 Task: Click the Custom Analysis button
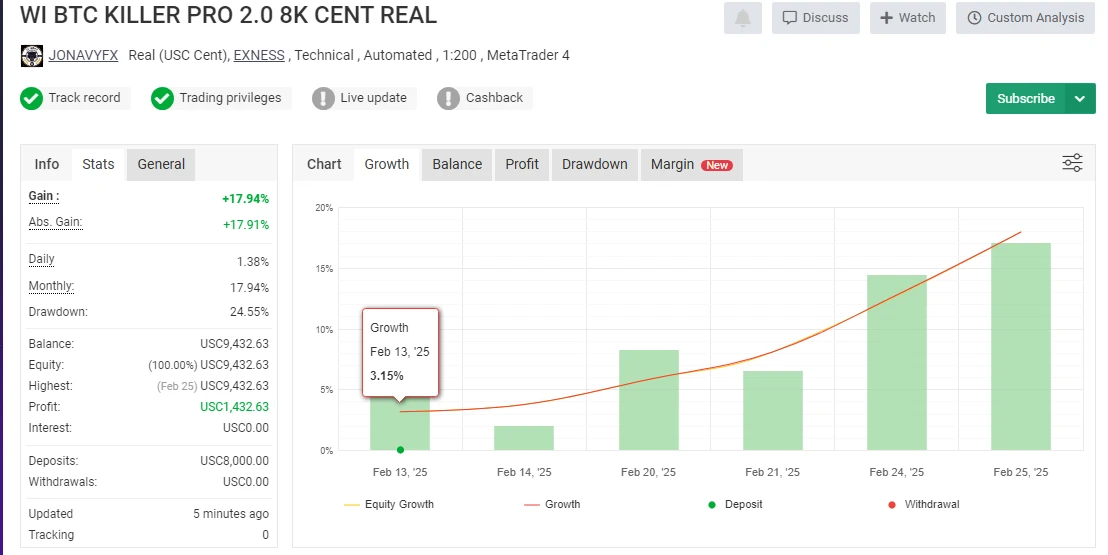(x=1025, y=18)
